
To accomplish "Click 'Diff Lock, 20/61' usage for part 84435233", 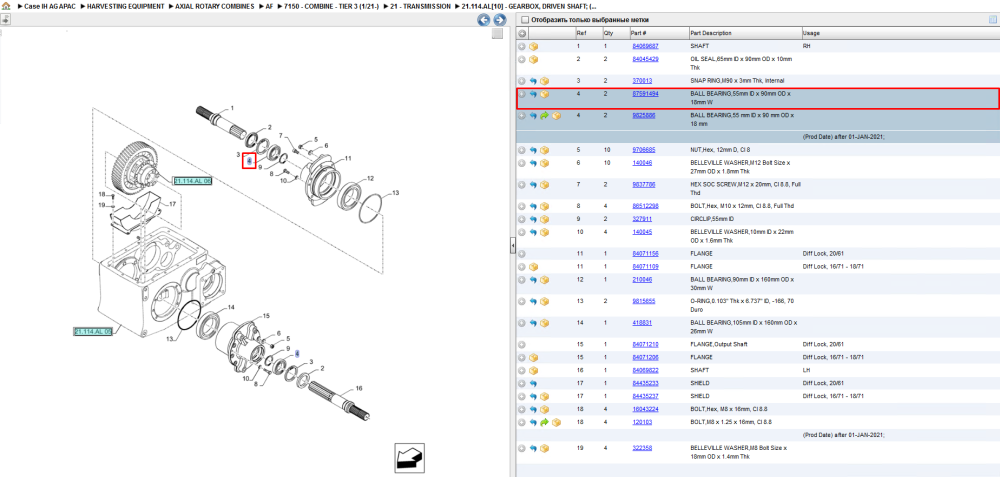I will coord(823,383).
